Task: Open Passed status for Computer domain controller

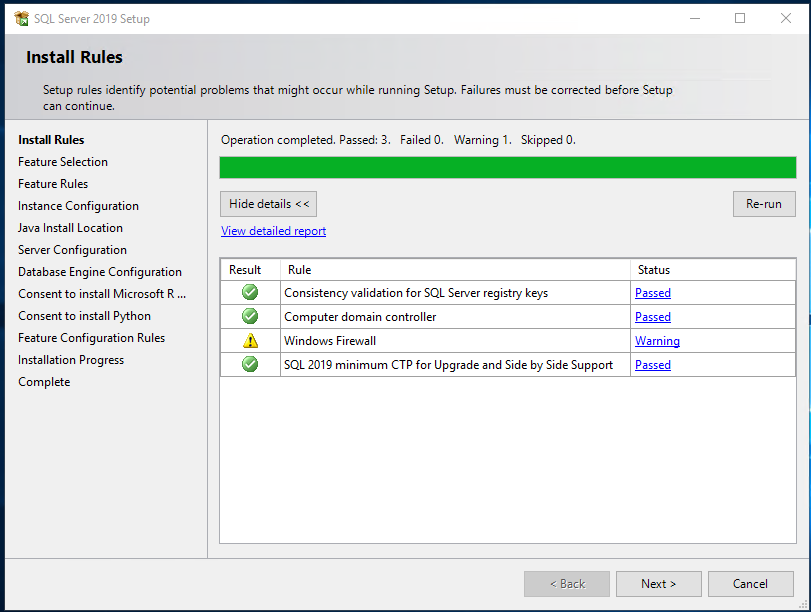Action: 652,317
